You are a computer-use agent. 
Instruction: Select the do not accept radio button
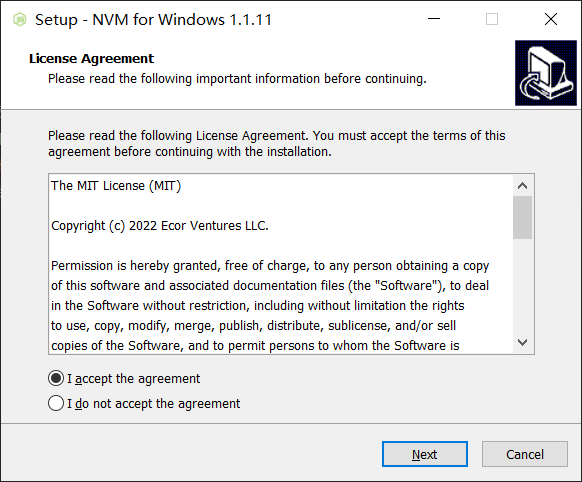point(56,403)
